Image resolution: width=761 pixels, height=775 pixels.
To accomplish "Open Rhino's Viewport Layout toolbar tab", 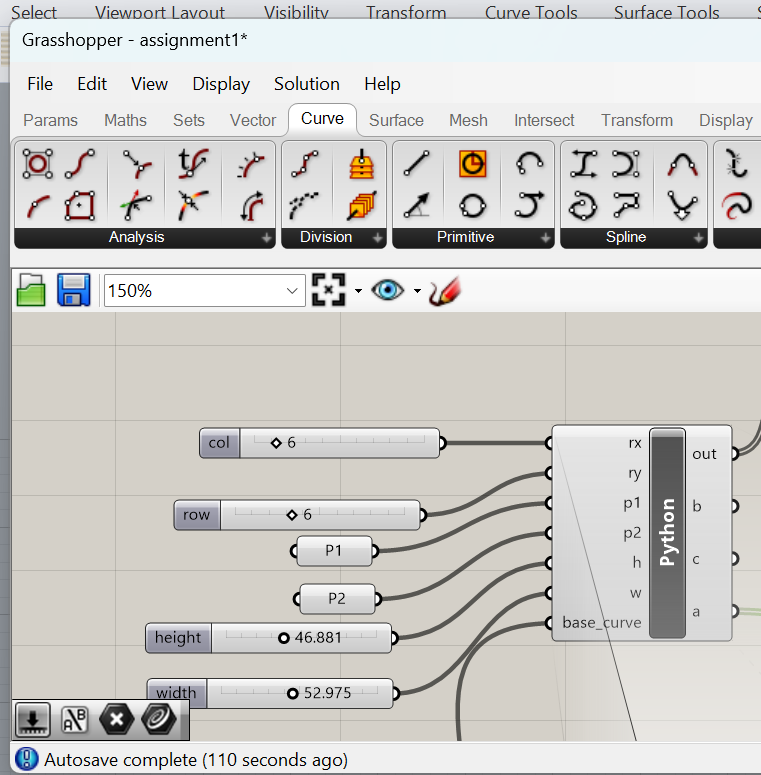I will point(160,12).
